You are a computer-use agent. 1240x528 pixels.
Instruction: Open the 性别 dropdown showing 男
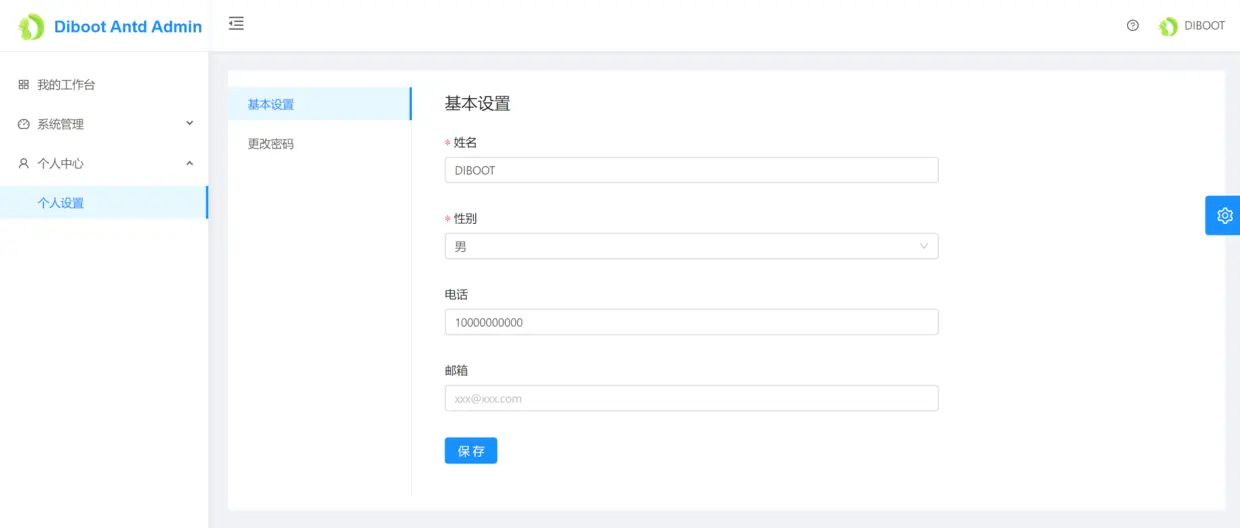[691, 246]
